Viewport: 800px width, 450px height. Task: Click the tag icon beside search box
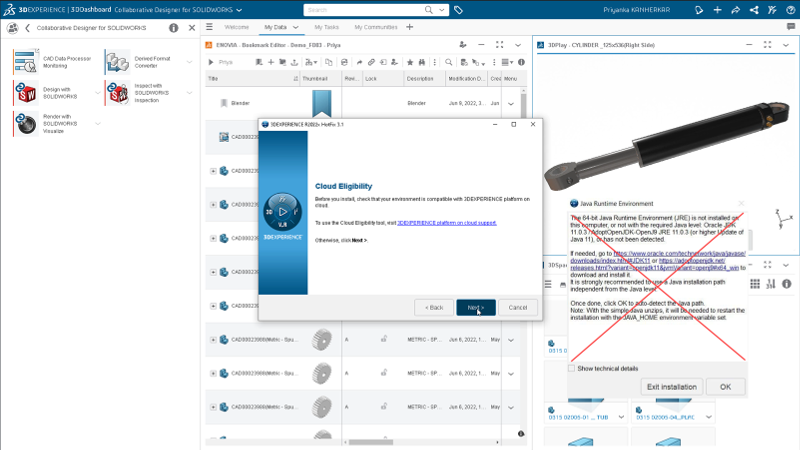coord(458,10)
